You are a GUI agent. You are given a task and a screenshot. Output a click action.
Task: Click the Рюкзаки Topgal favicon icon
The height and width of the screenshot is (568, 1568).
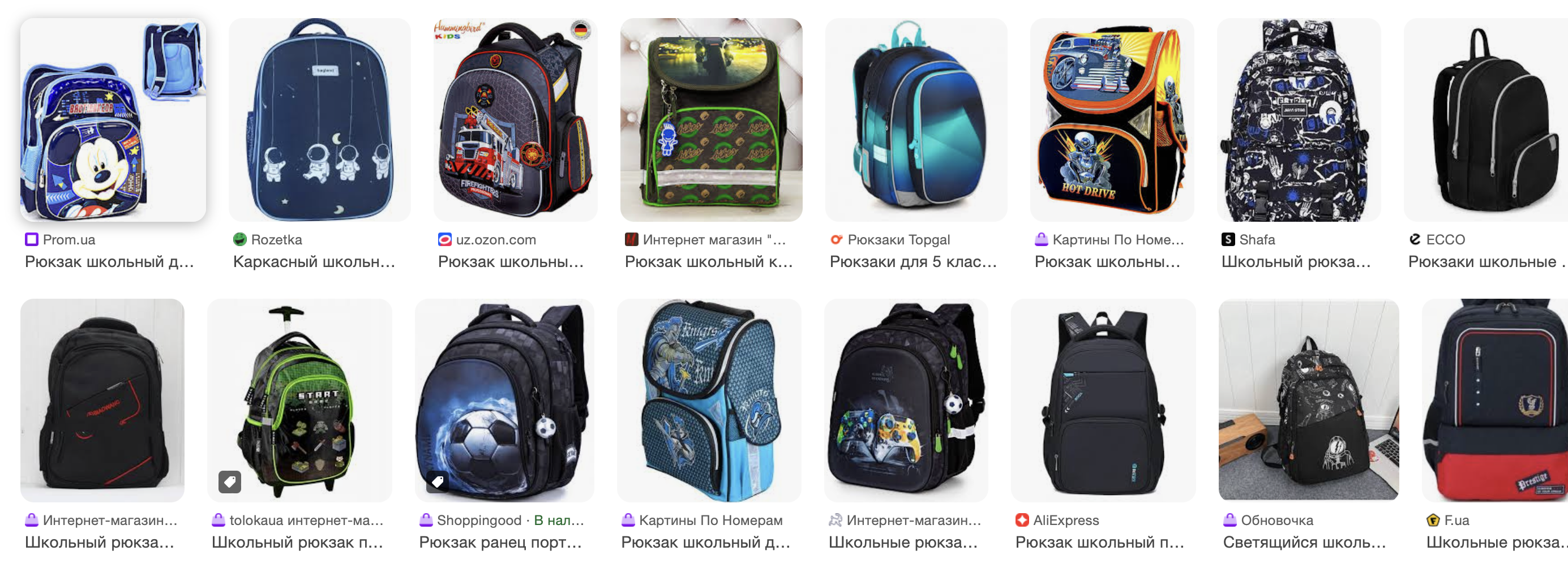click(836, 240)
